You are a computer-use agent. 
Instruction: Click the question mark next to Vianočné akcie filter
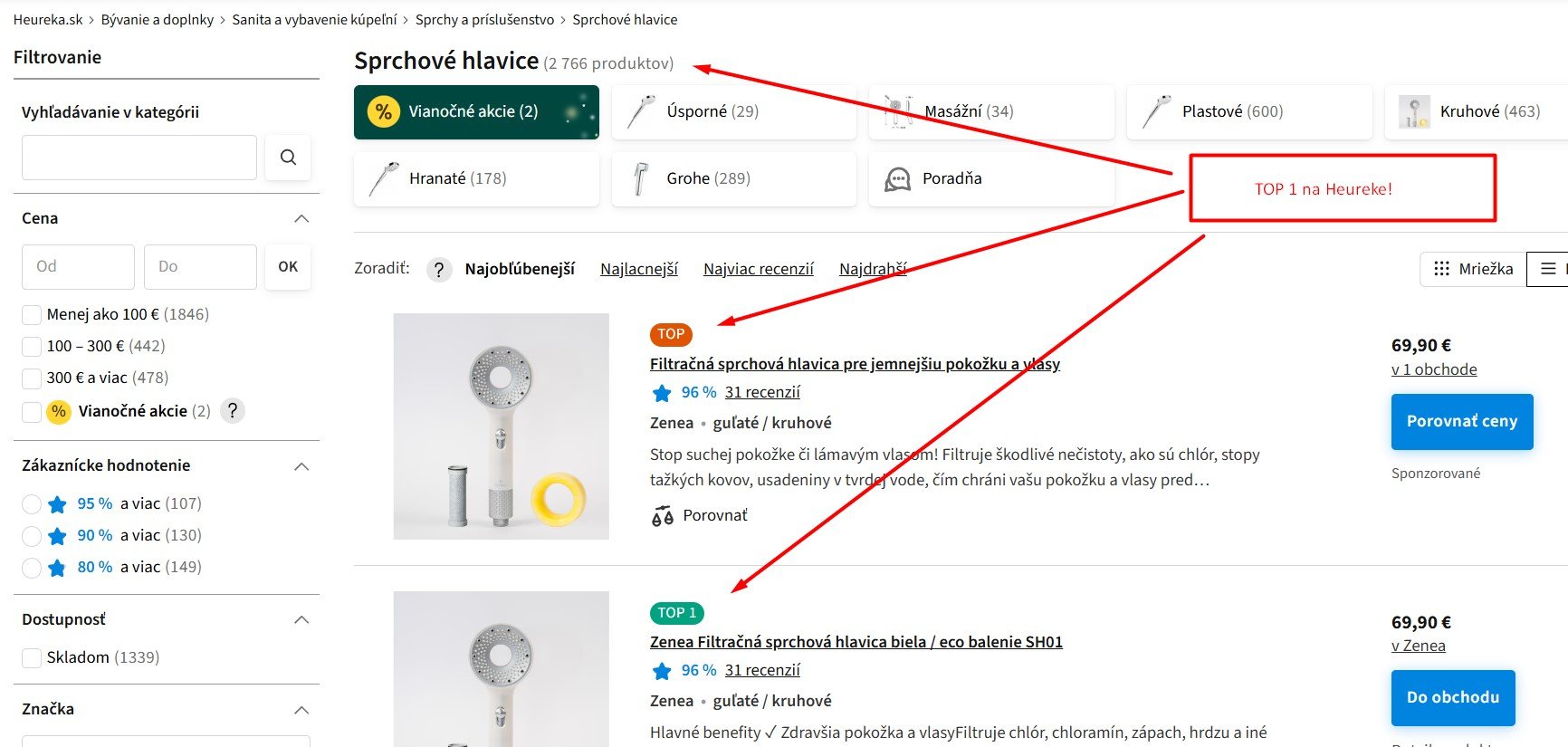233,411
